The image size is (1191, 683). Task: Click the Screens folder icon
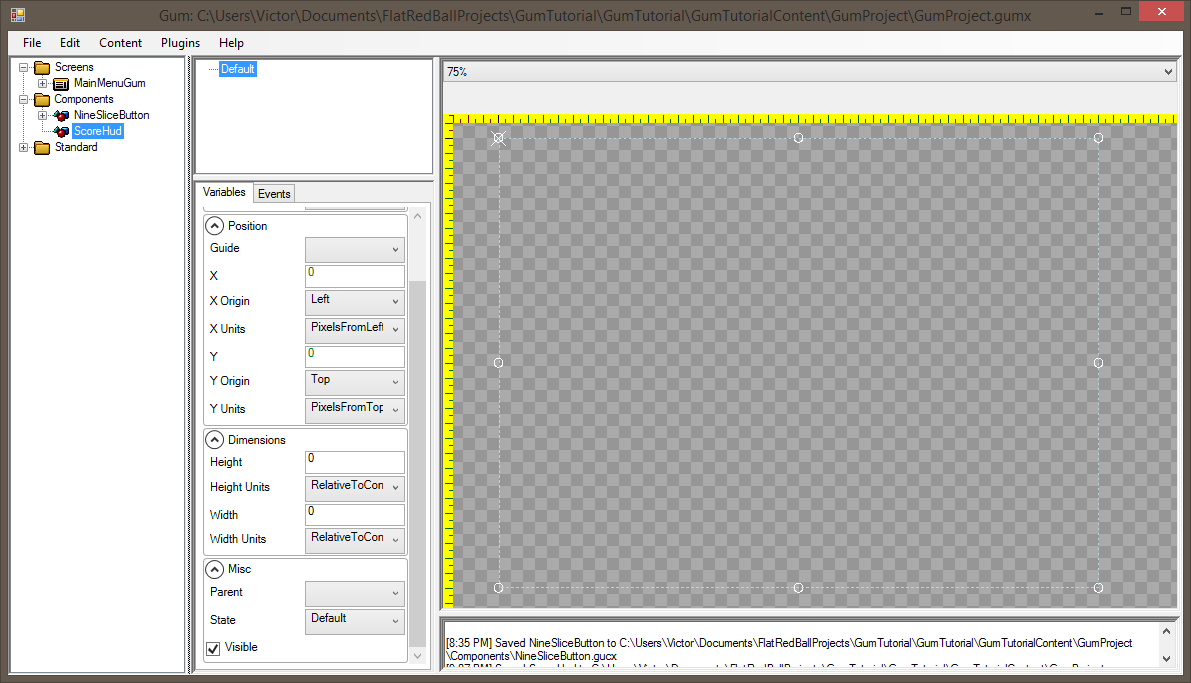coord(41,67)
